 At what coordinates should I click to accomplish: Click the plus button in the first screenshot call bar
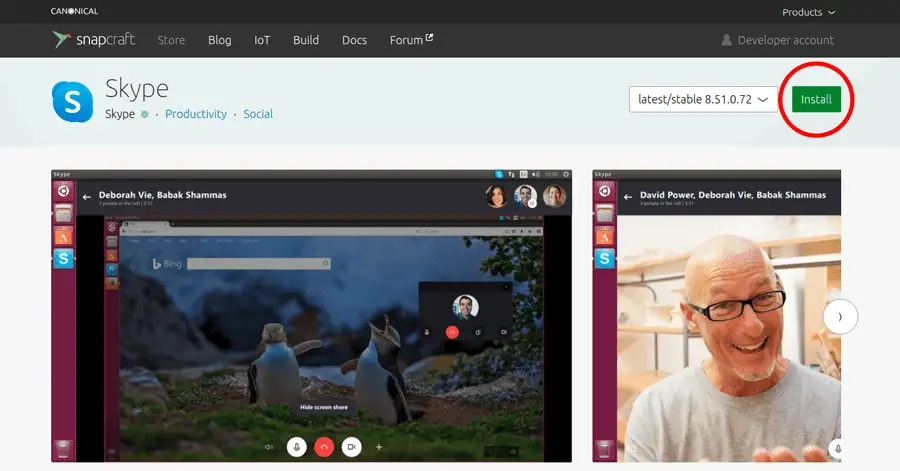(x=379, y=447)
